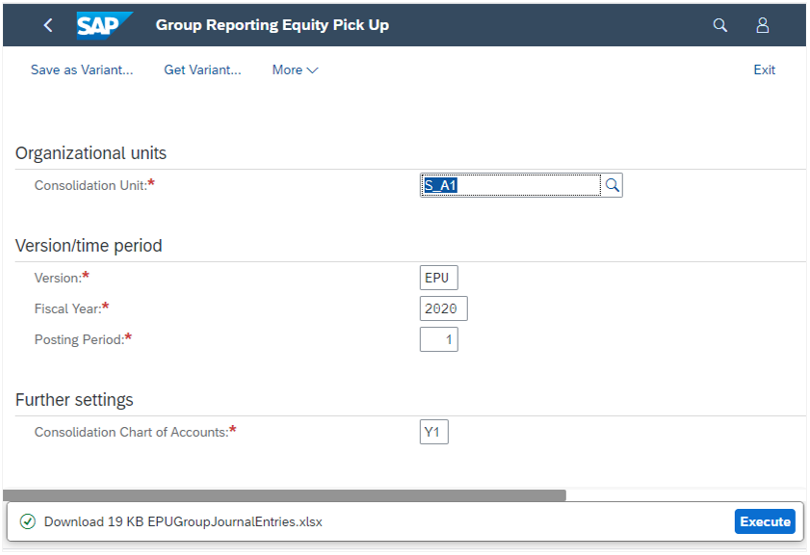Viewport: 810px width, 555px height.
Task: Click the Group Reporting Equity Pick Up title
Action: pyautogui.click(x=272, y=25)
